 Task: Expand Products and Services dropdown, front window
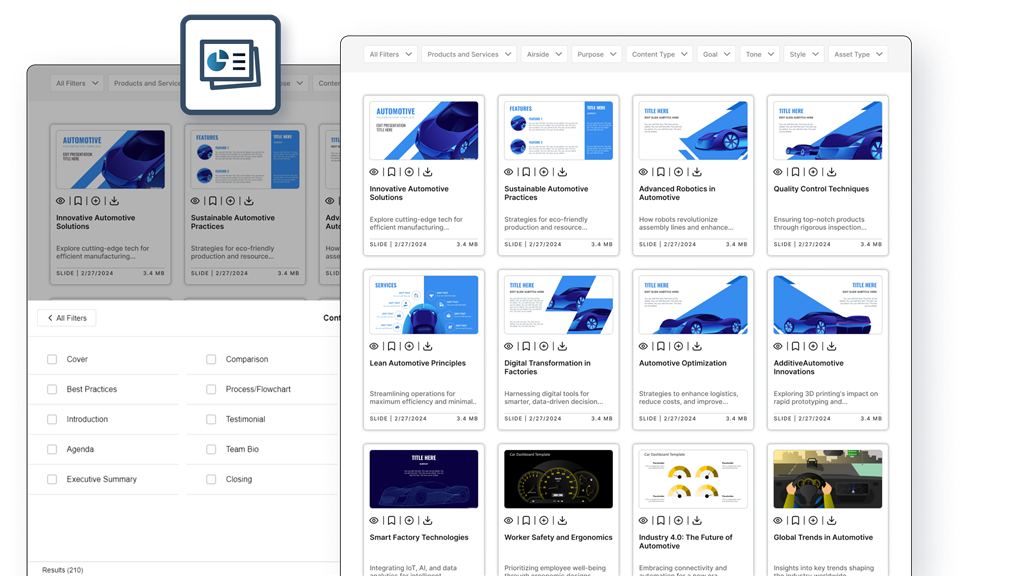pos(469,54)
